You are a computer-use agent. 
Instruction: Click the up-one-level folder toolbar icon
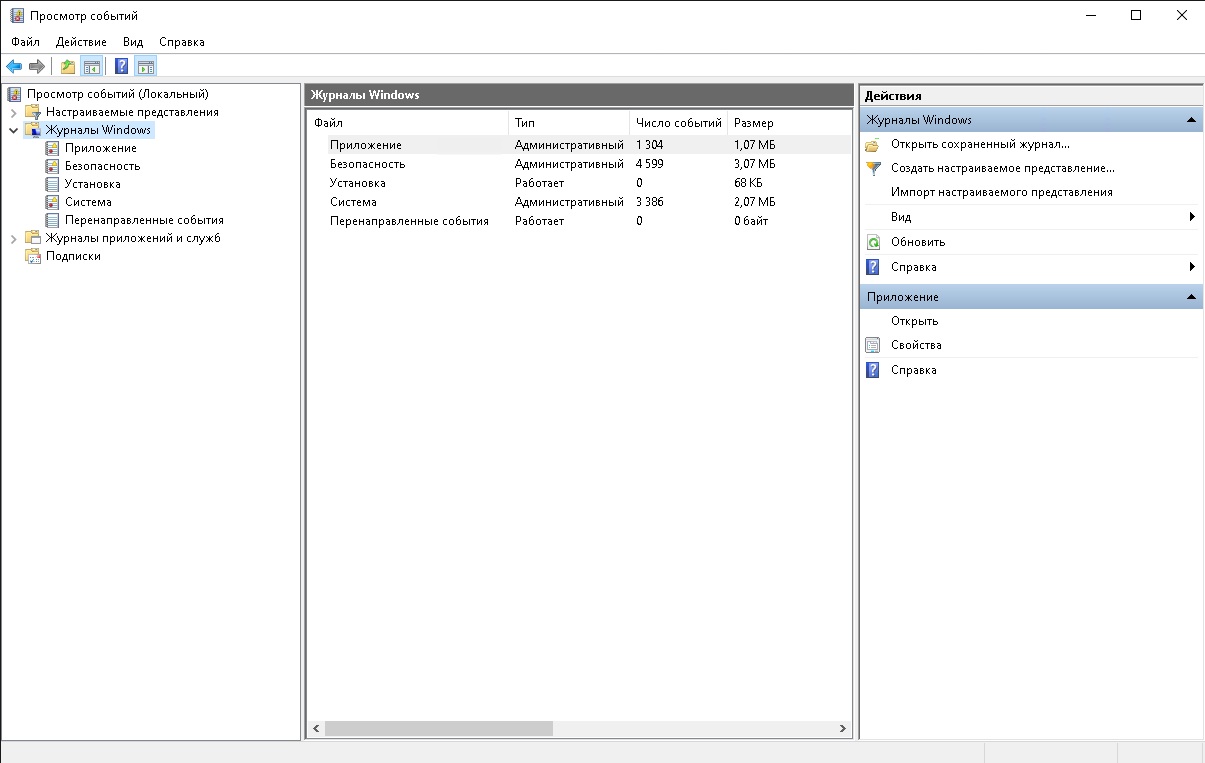pos(68,67)
